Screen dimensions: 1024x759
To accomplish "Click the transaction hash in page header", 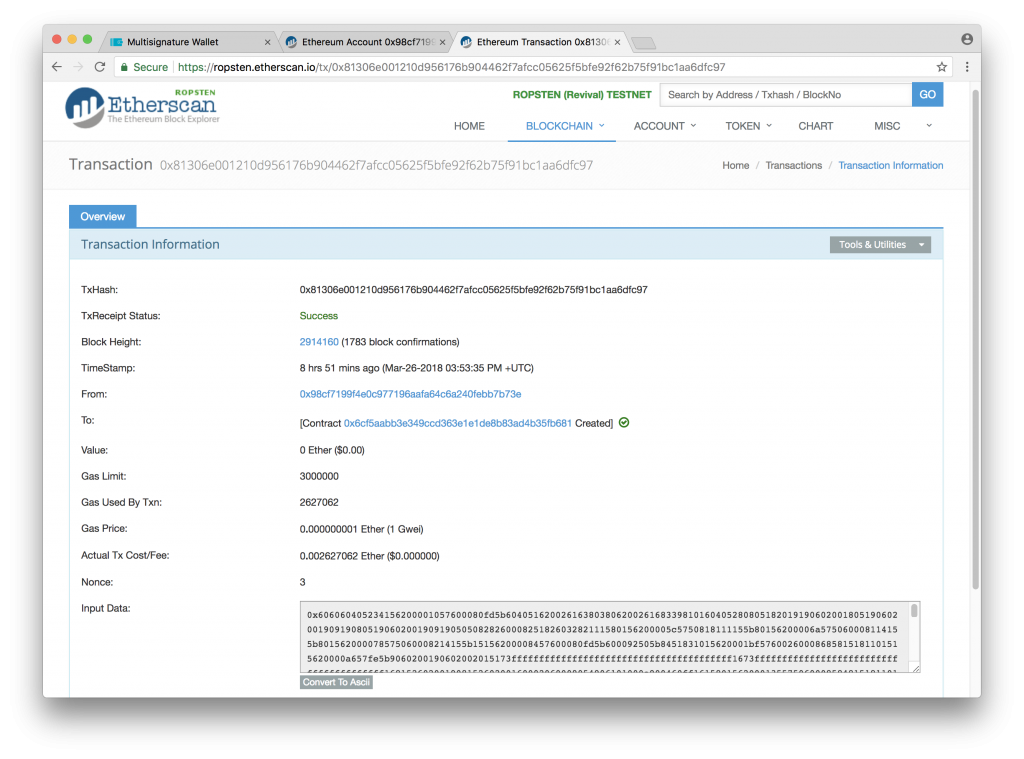I will click(x=376, y=165).
